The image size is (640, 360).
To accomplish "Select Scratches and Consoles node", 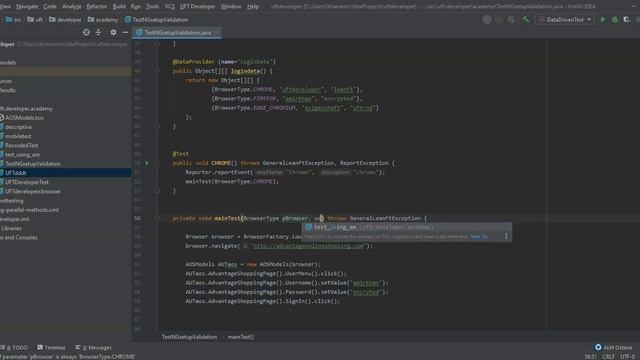I will pos(19,238).
